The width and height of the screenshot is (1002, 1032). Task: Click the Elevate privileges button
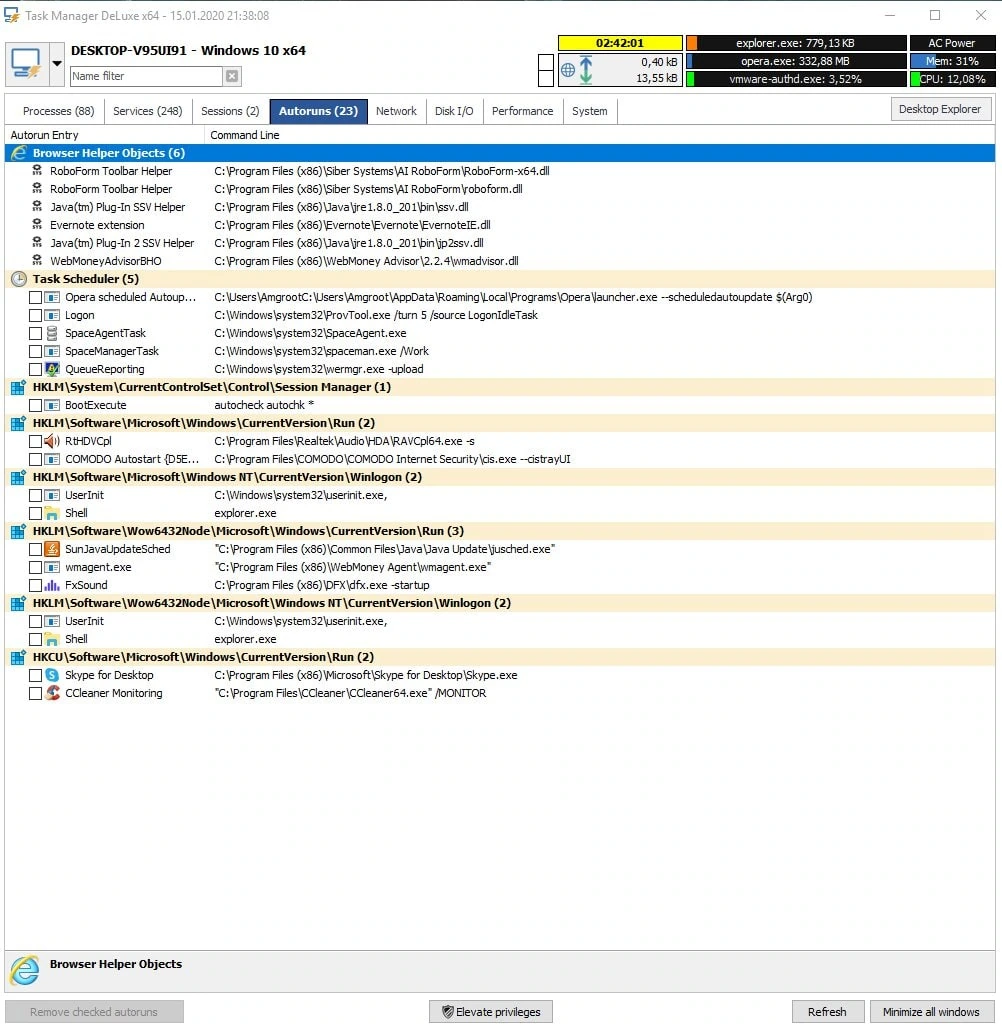[x=490, y=1012]
